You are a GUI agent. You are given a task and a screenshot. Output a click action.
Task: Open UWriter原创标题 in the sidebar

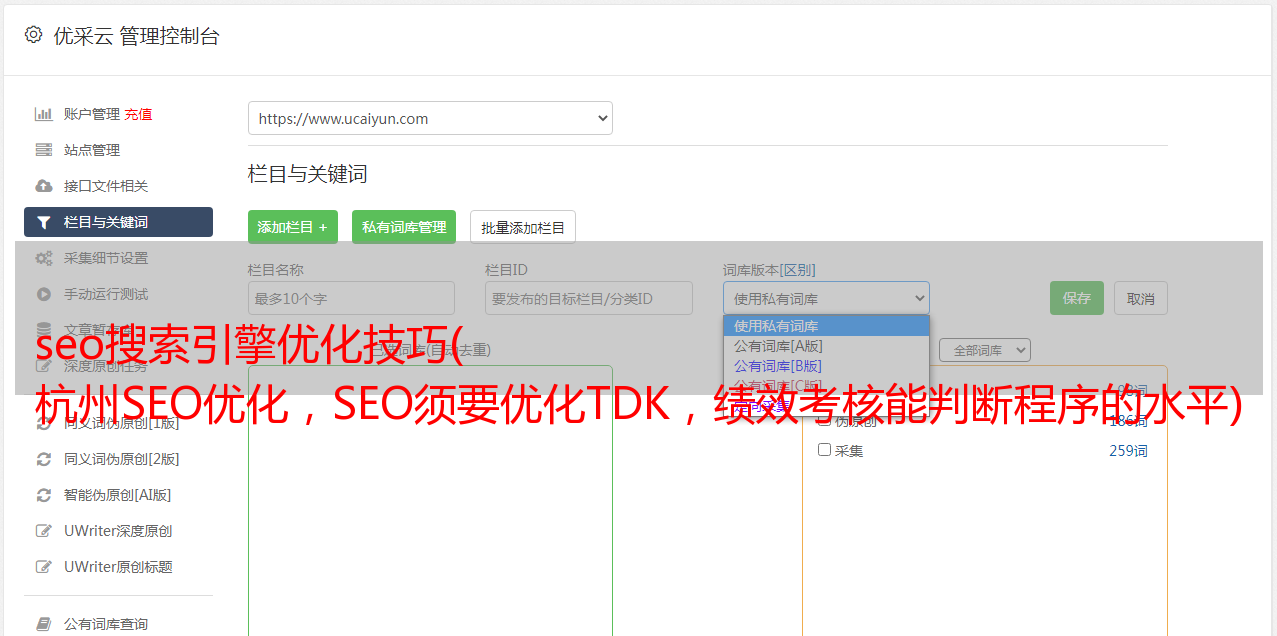click(x=118, y=567)
